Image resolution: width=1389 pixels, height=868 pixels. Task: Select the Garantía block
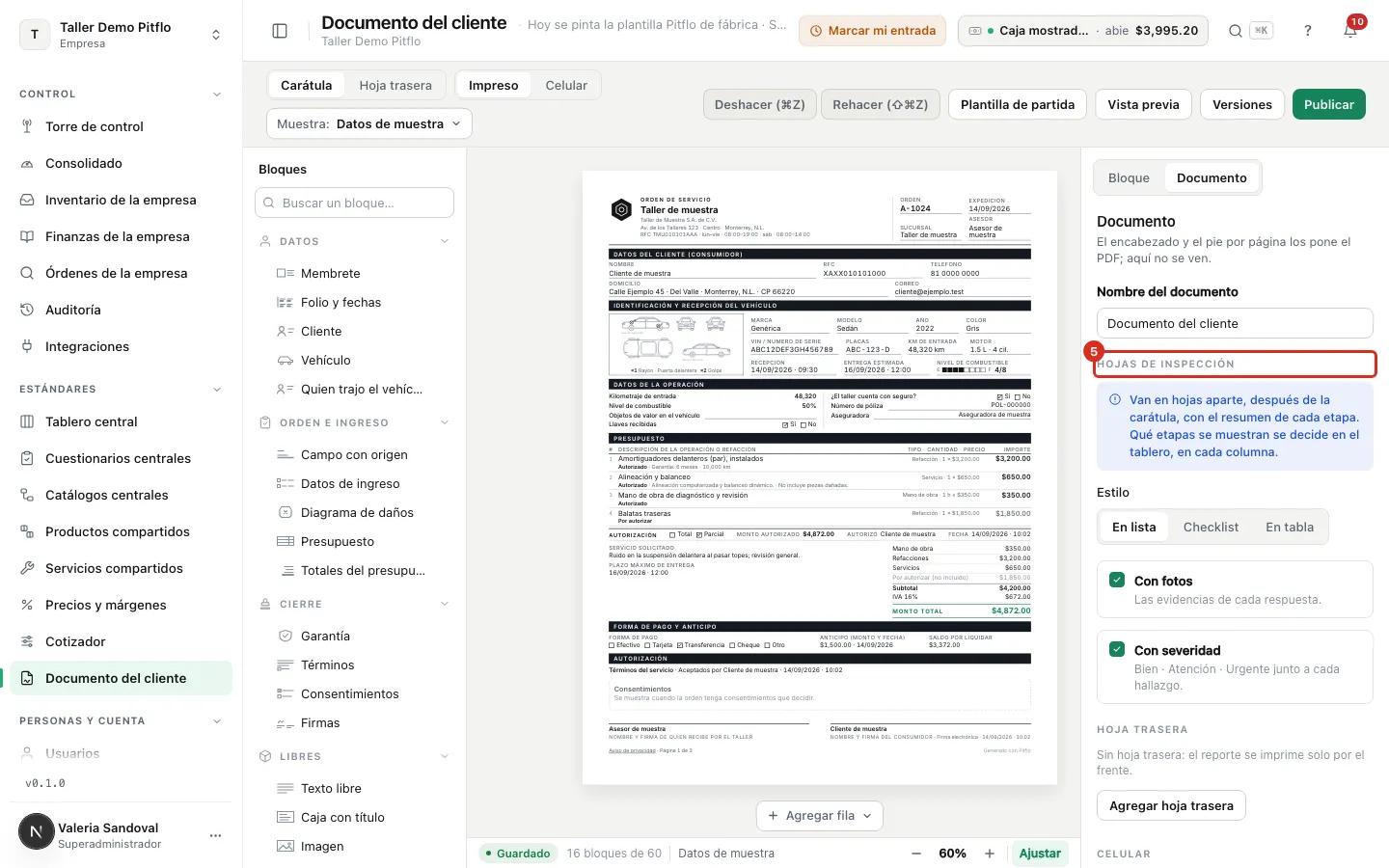[355, 636]
